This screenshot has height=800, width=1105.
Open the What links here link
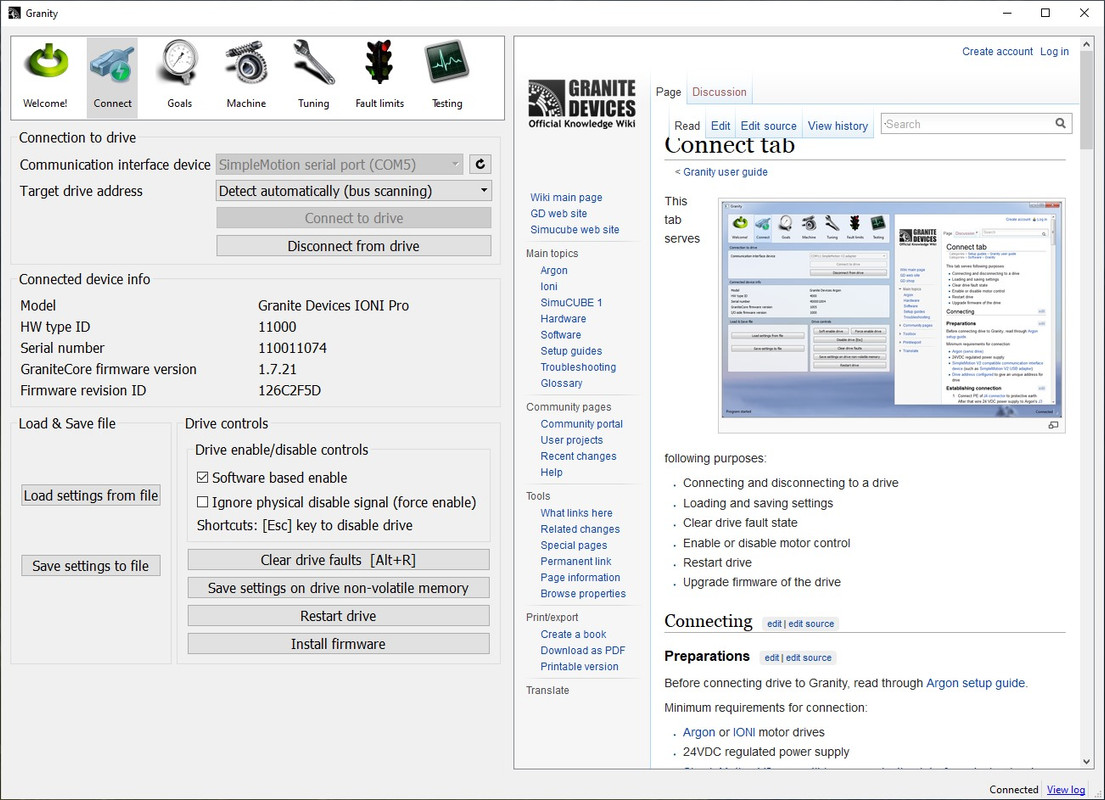tap(576, 513)
